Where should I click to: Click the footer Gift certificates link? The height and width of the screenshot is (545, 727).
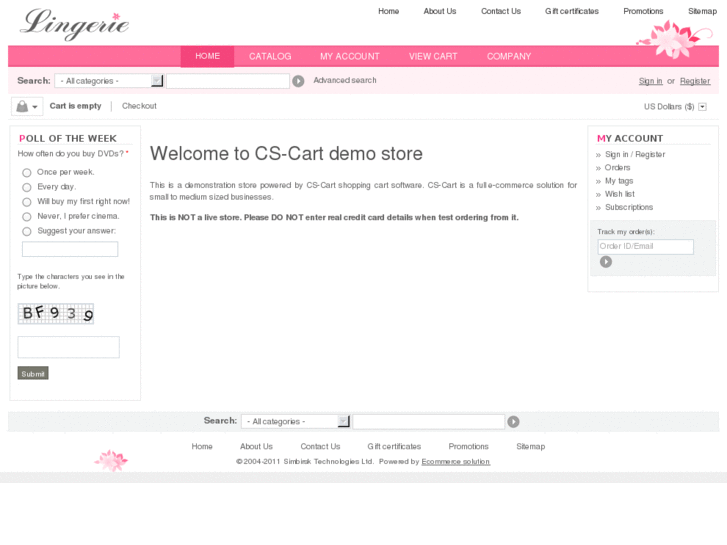[x=394, y=447]
